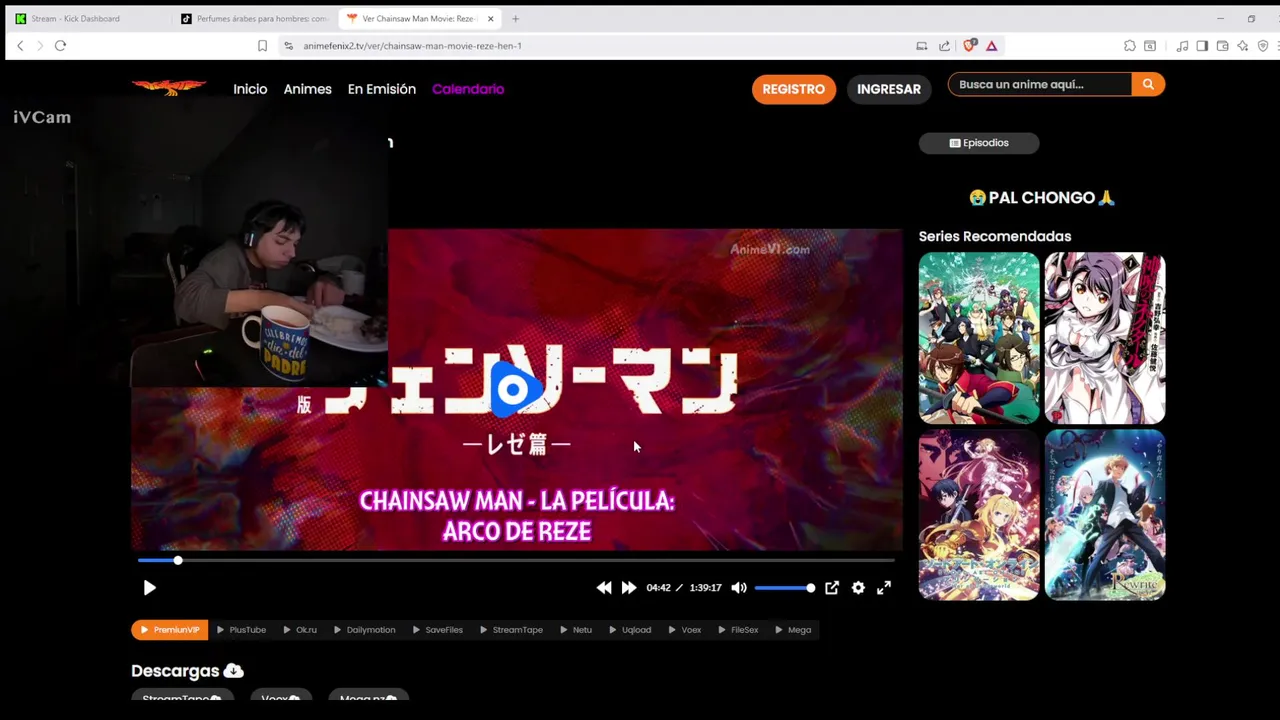This screenshot has width=1280, height=720.
Task: Open the Calendario menu link
Action: coord(468,89)
